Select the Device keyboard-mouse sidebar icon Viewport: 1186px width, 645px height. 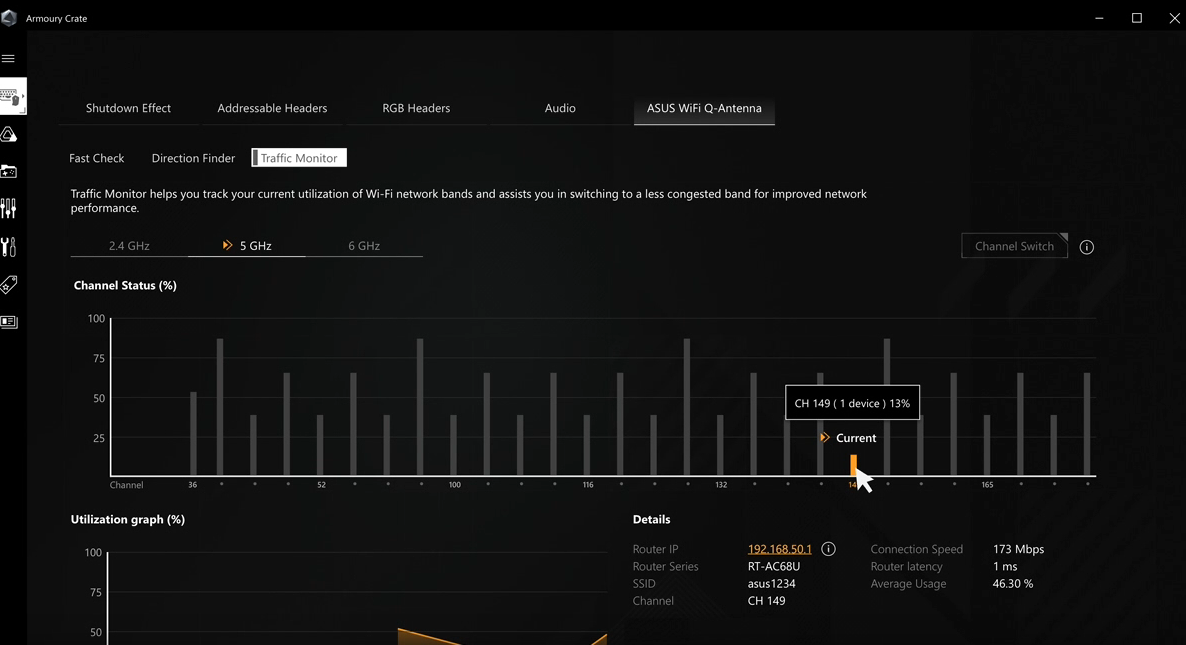point(11,97)
